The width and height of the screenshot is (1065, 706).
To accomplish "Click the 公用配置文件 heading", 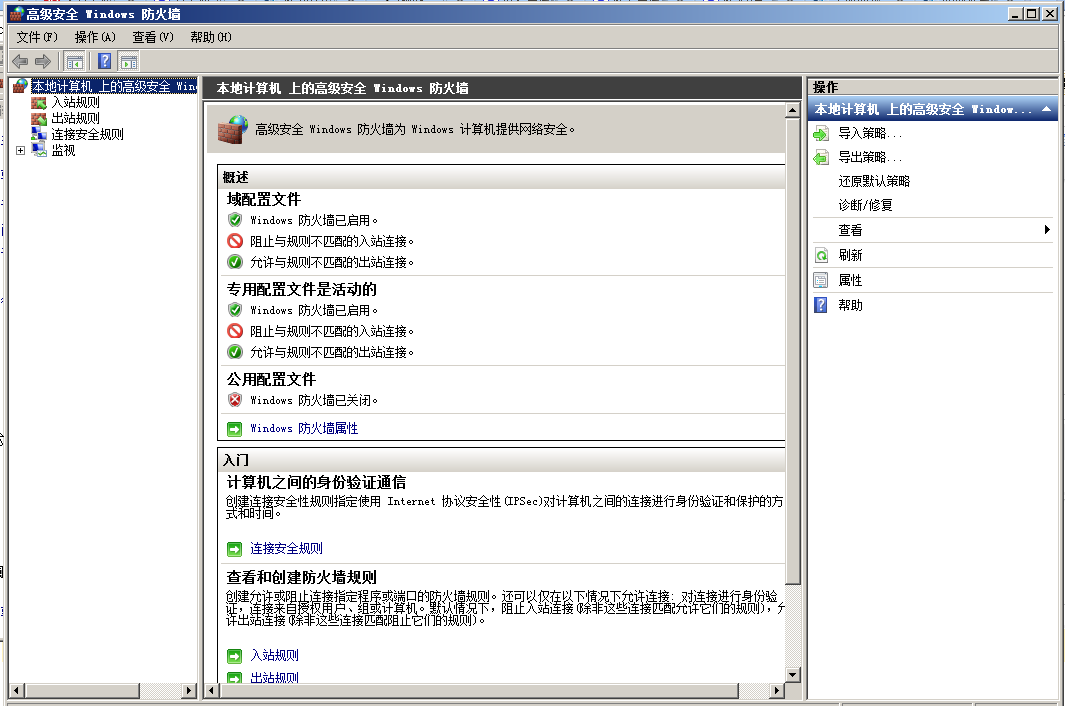I will [271, 380].
